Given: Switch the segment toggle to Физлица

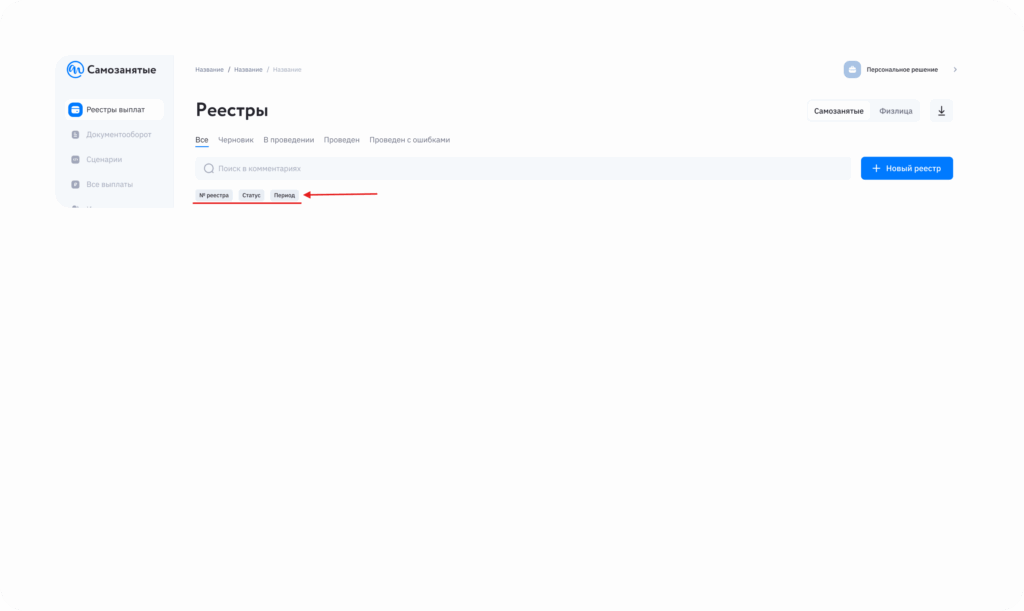Looking at the screenshot, I should pos(896,111).
